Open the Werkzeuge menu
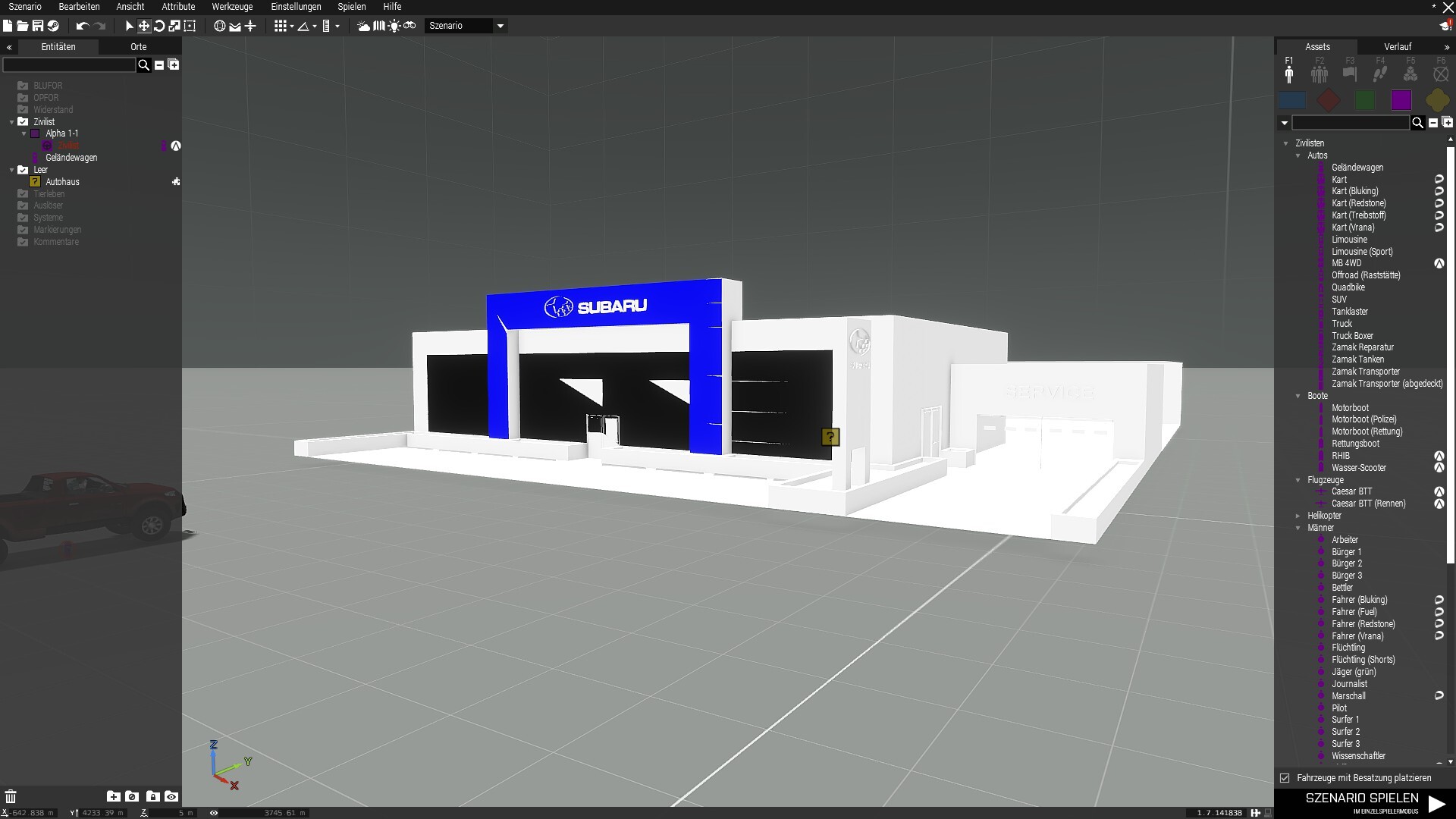 232,7
